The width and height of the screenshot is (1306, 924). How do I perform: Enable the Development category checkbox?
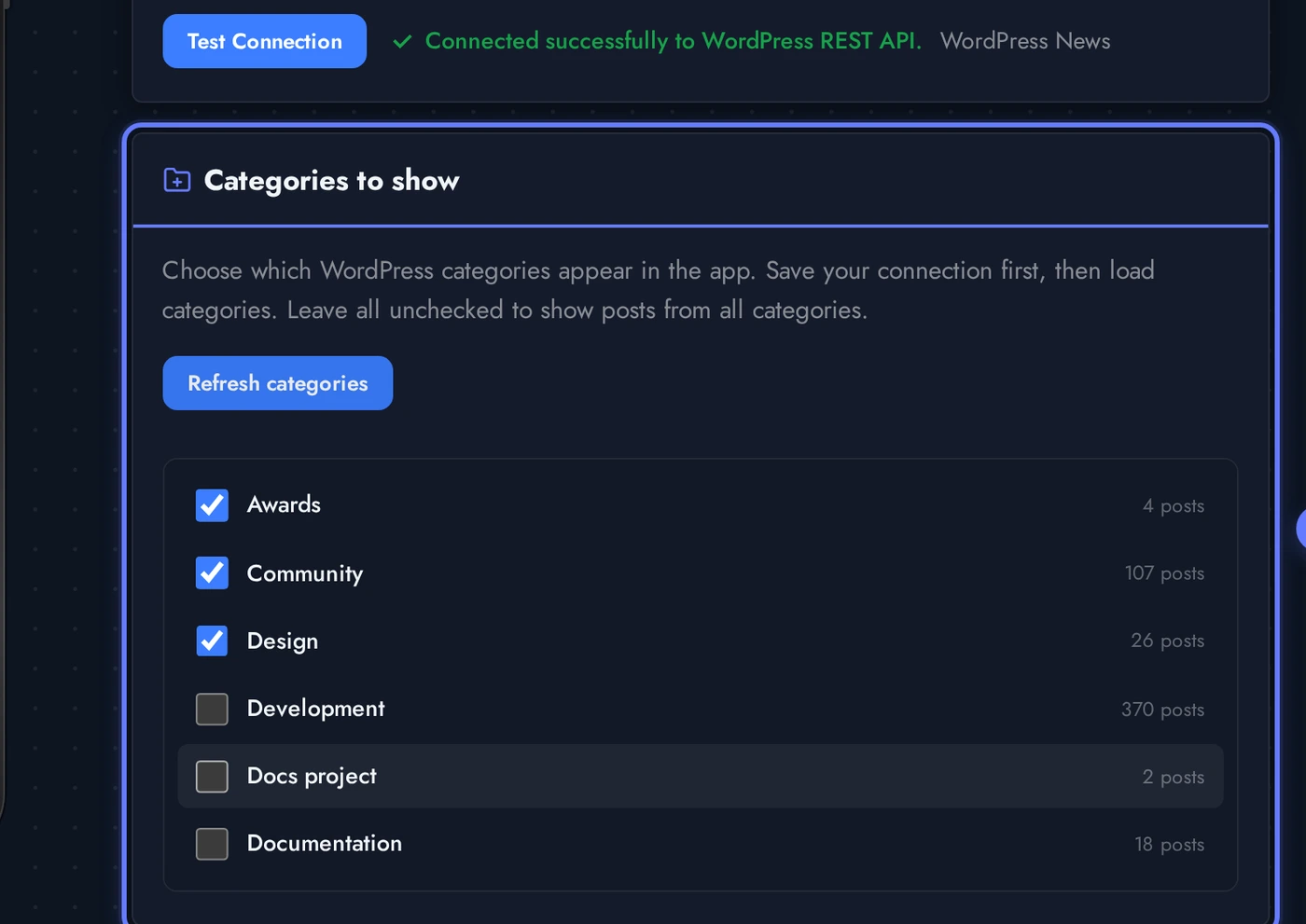[x=212, y=709]
